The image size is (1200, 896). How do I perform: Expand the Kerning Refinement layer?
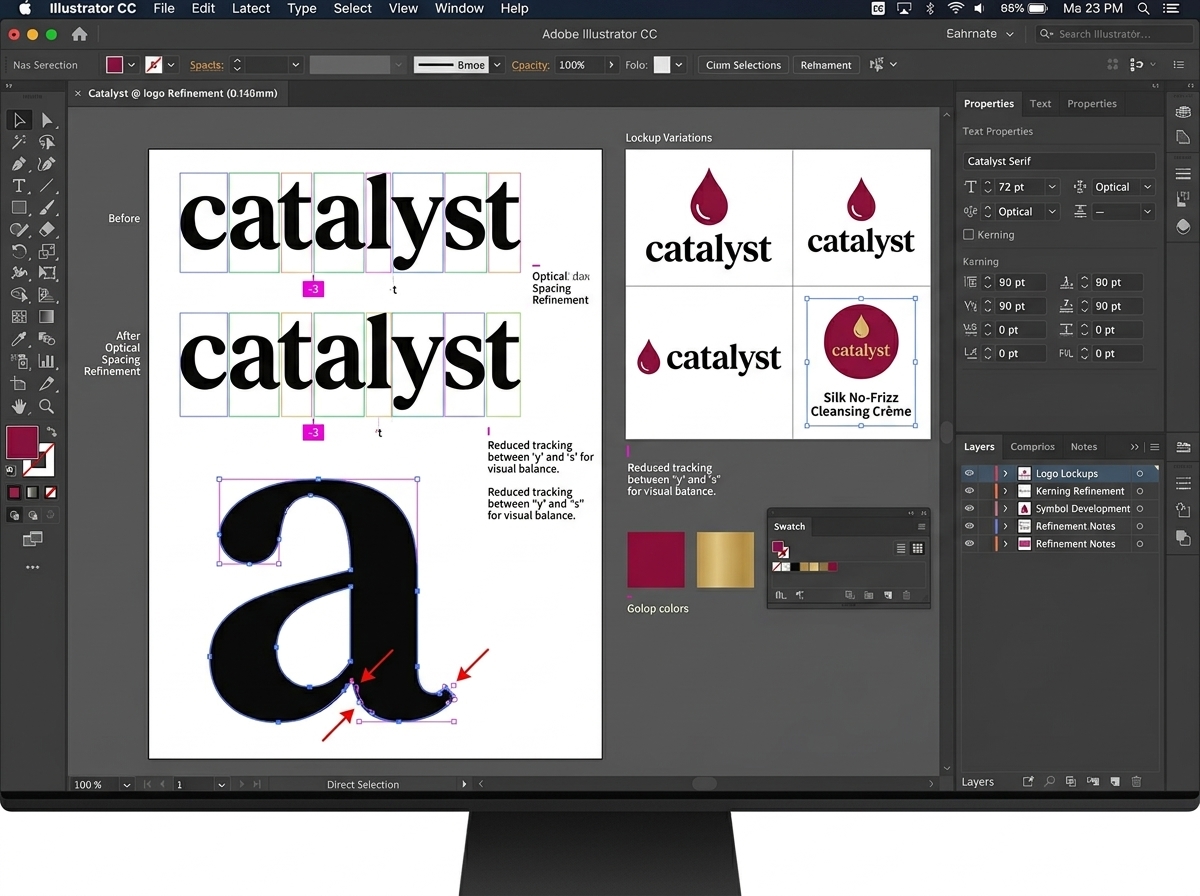pos(1005,491)
